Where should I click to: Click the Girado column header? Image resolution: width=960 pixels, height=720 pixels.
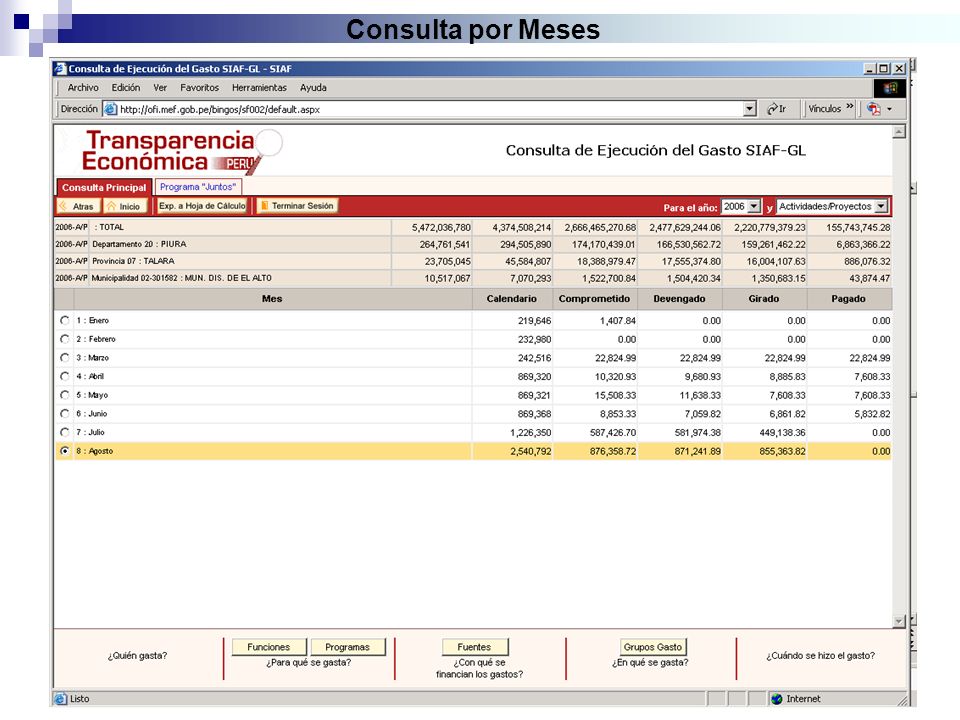pos(764,299)
